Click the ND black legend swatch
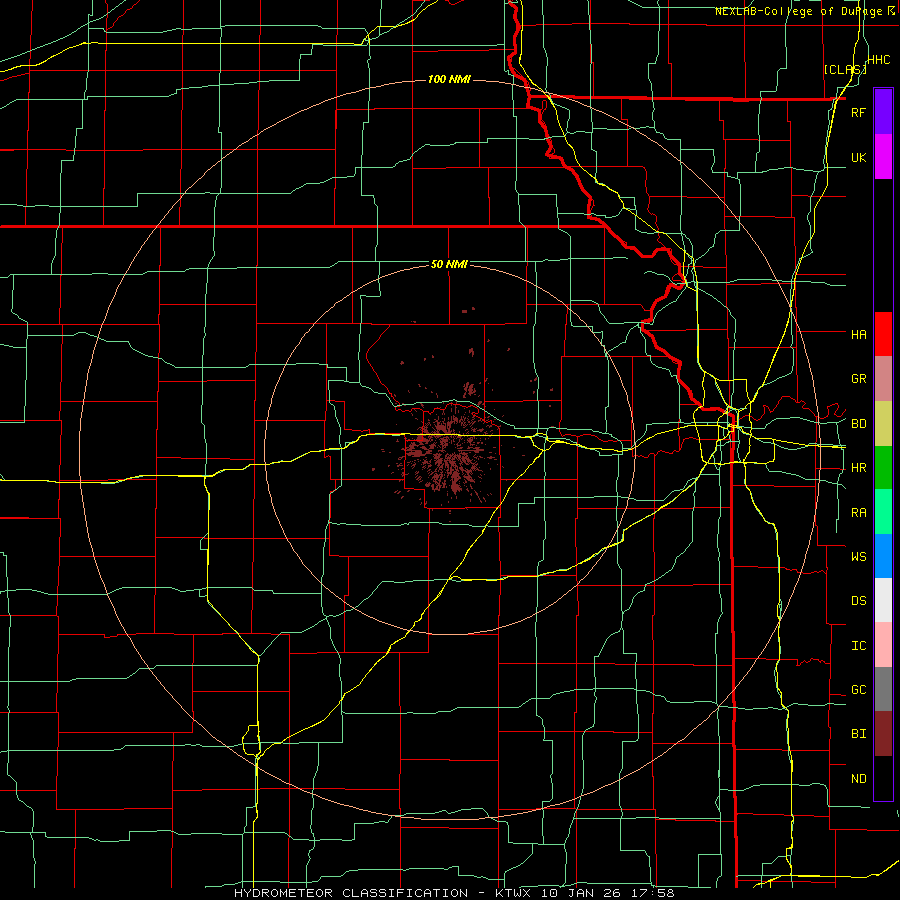 (x=883, y=778)
